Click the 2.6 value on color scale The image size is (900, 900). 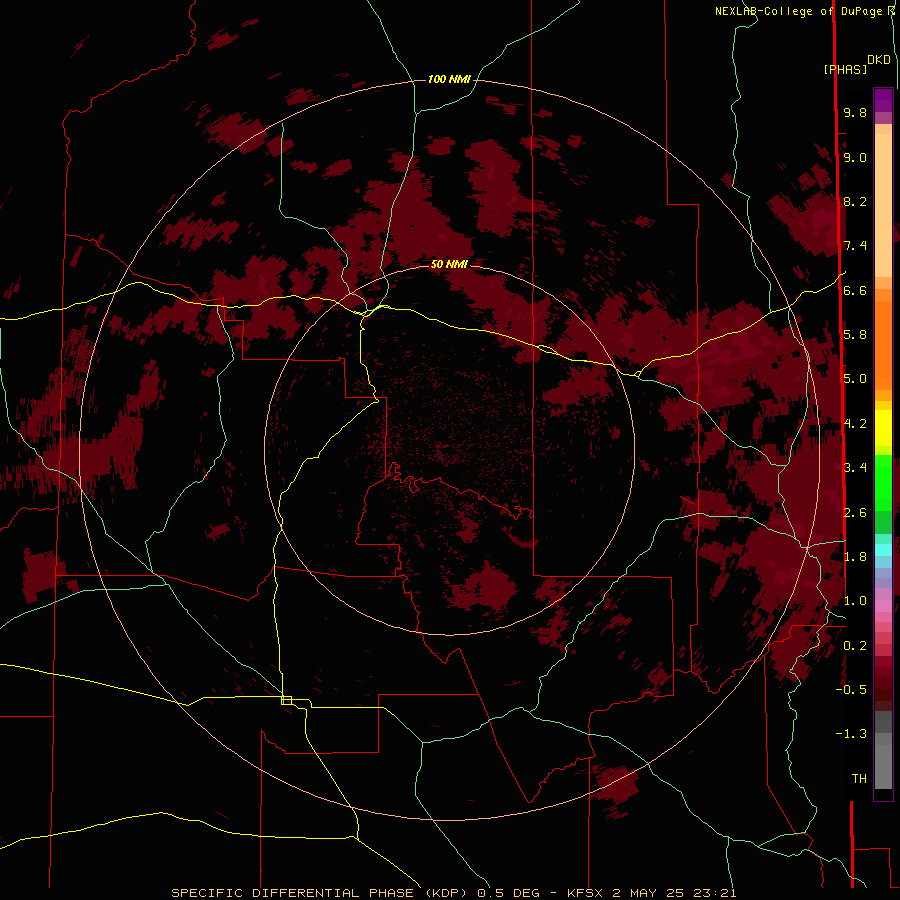click(855, 513)
